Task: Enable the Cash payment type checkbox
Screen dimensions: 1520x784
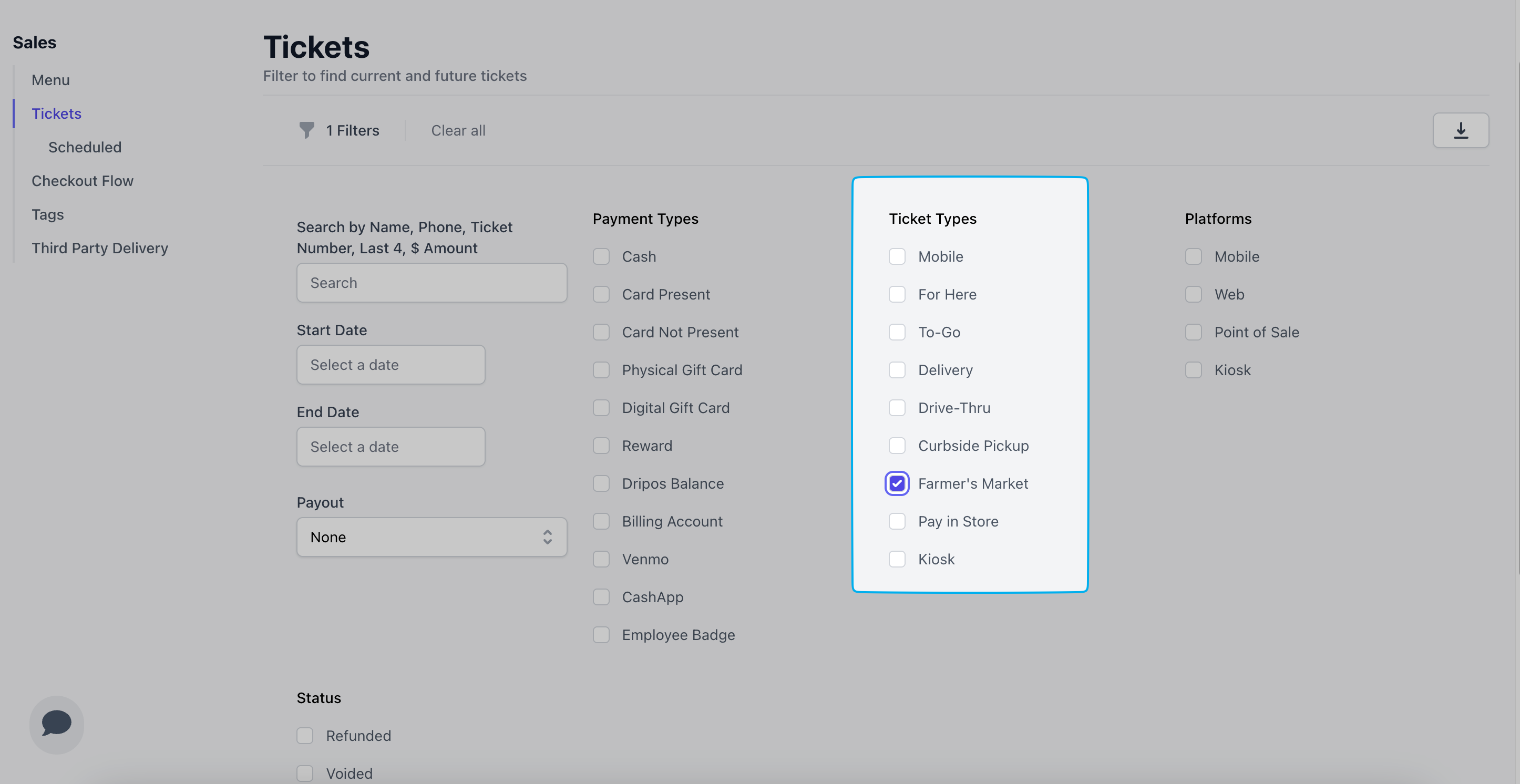Action: pyautogui.click(x=601, y=256)
